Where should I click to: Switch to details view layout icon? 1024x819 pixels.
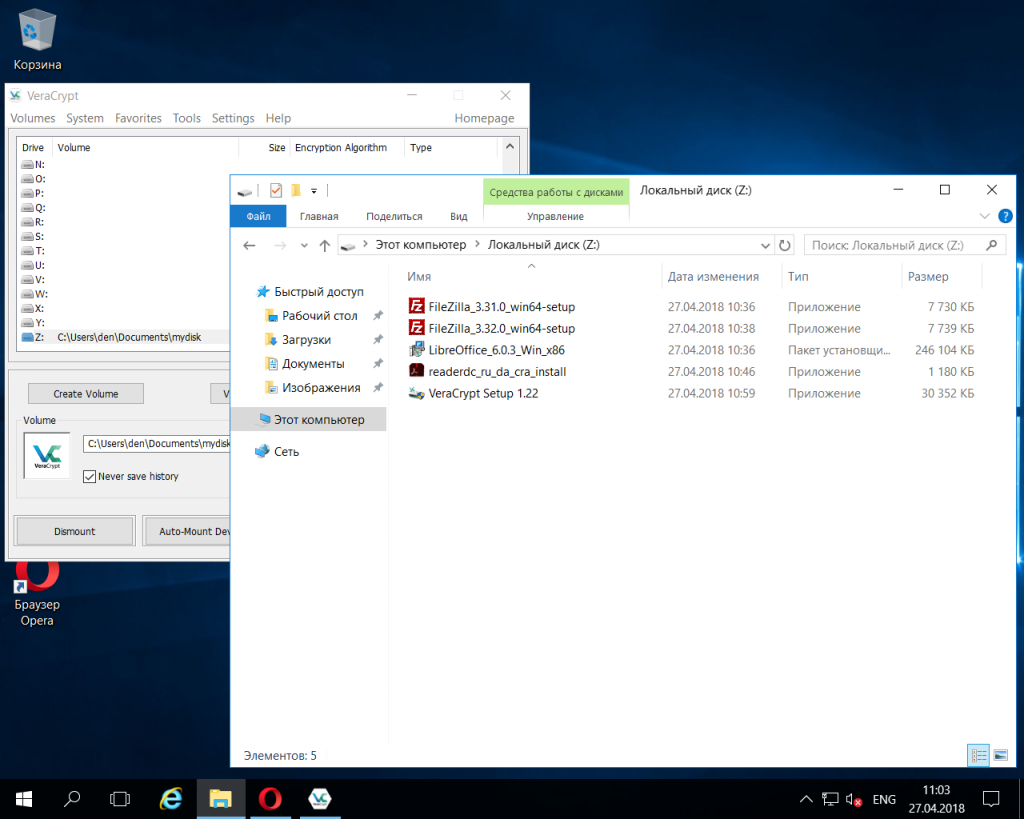pos(978,756)
